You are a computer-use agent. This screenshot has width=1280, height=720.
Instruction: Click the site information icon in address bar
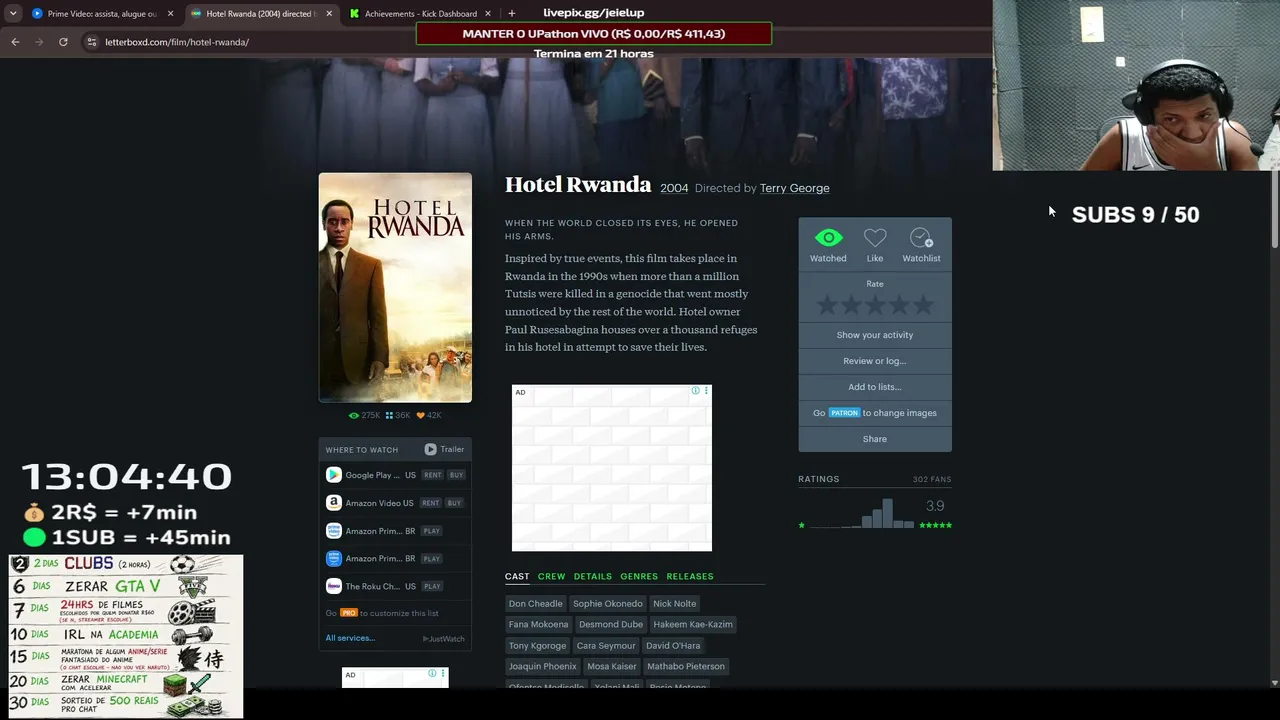tap(92, 42)
